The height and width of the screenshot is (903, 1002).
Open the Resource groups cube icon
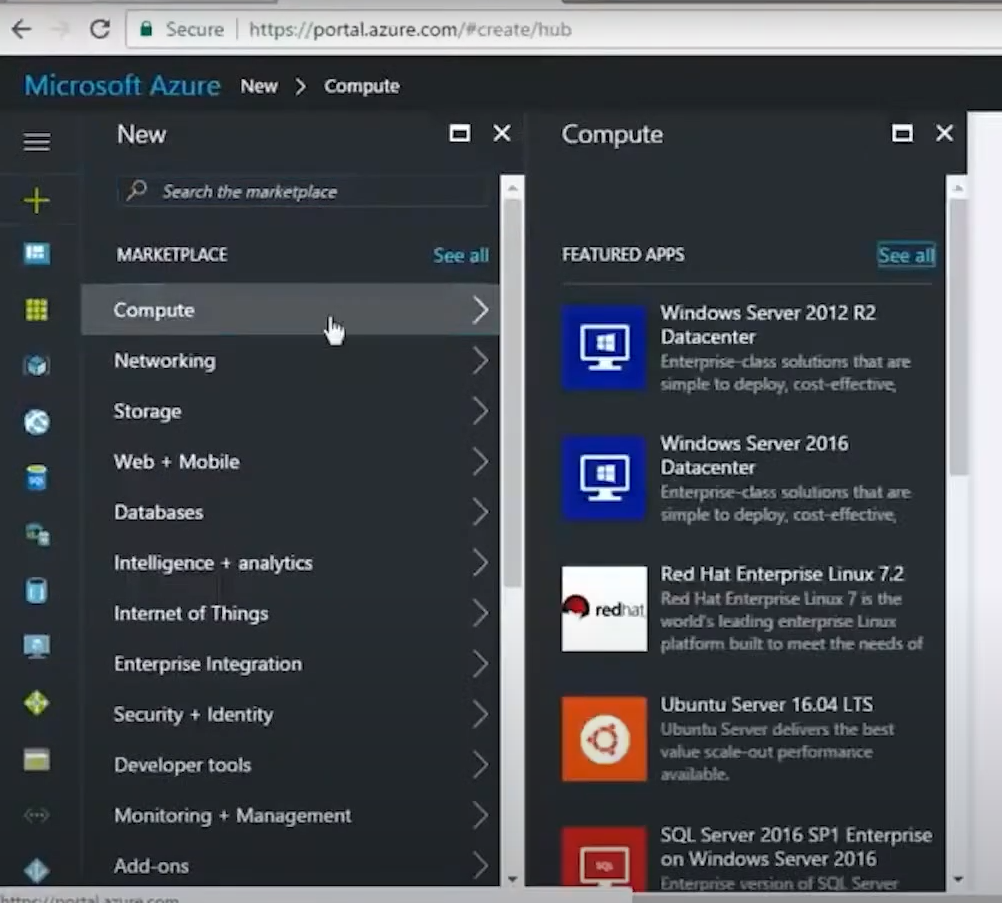pos(36,366)
